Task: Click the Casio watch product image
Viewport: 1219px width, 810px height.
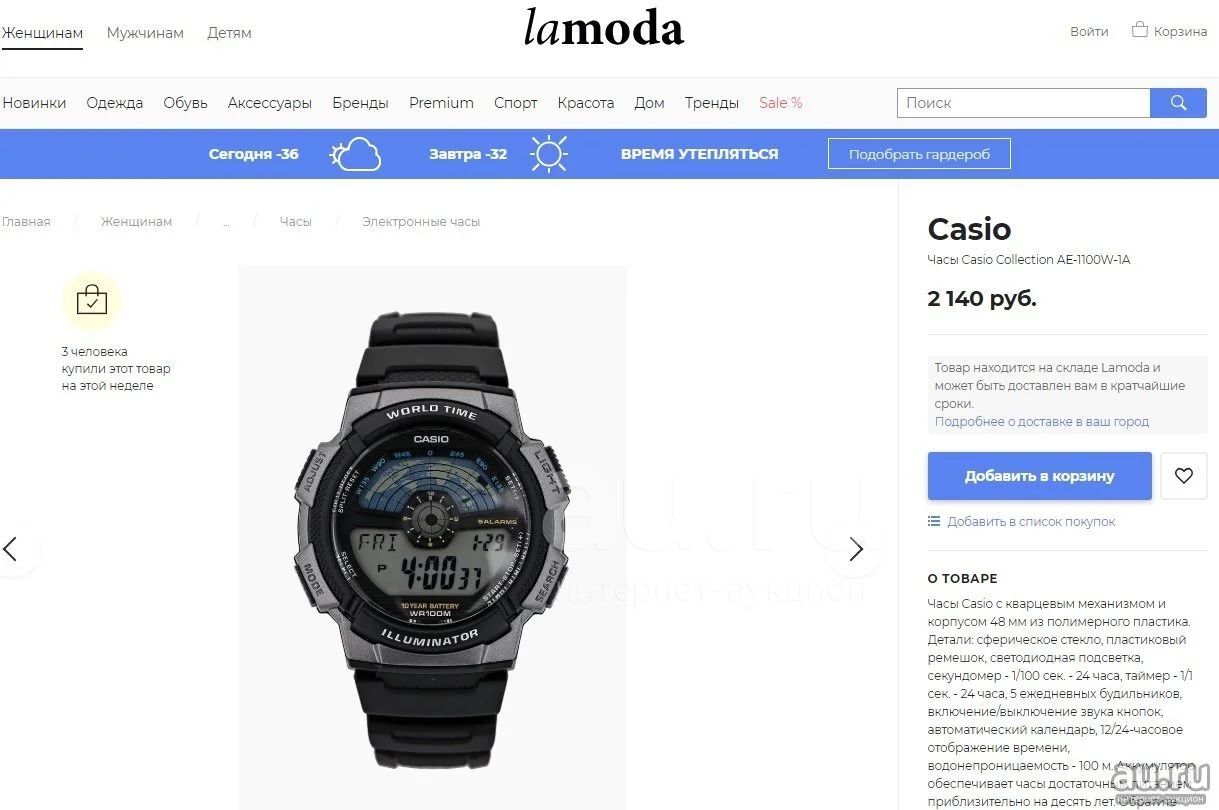Action: pos(432,537)
